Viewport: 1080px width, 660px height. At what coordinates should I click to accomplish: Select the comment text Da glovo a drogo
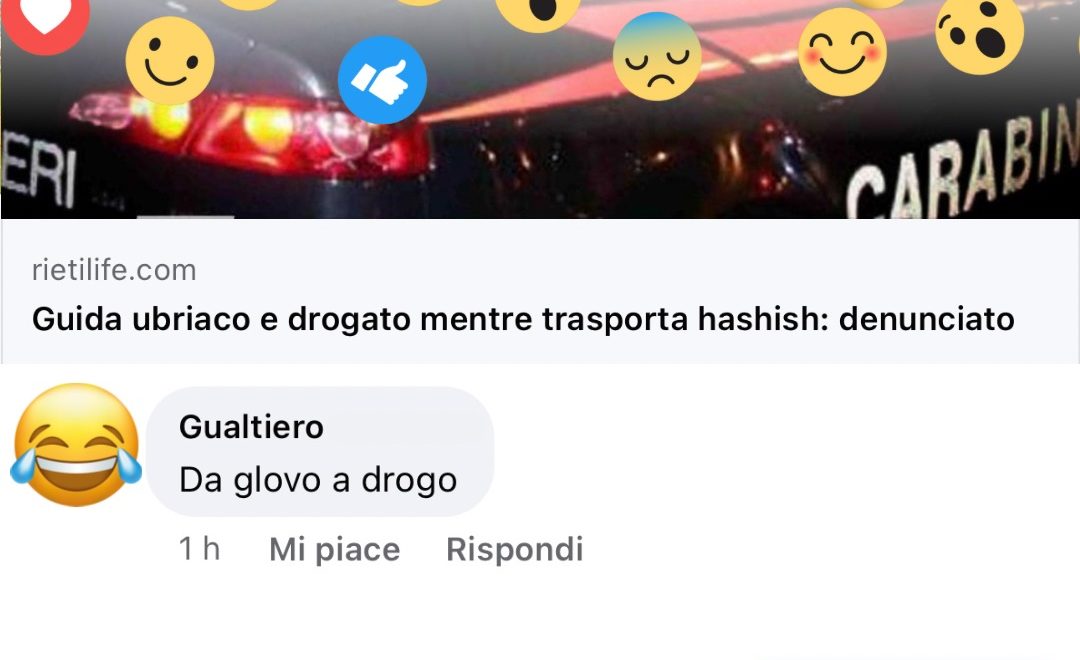[318, 480]
